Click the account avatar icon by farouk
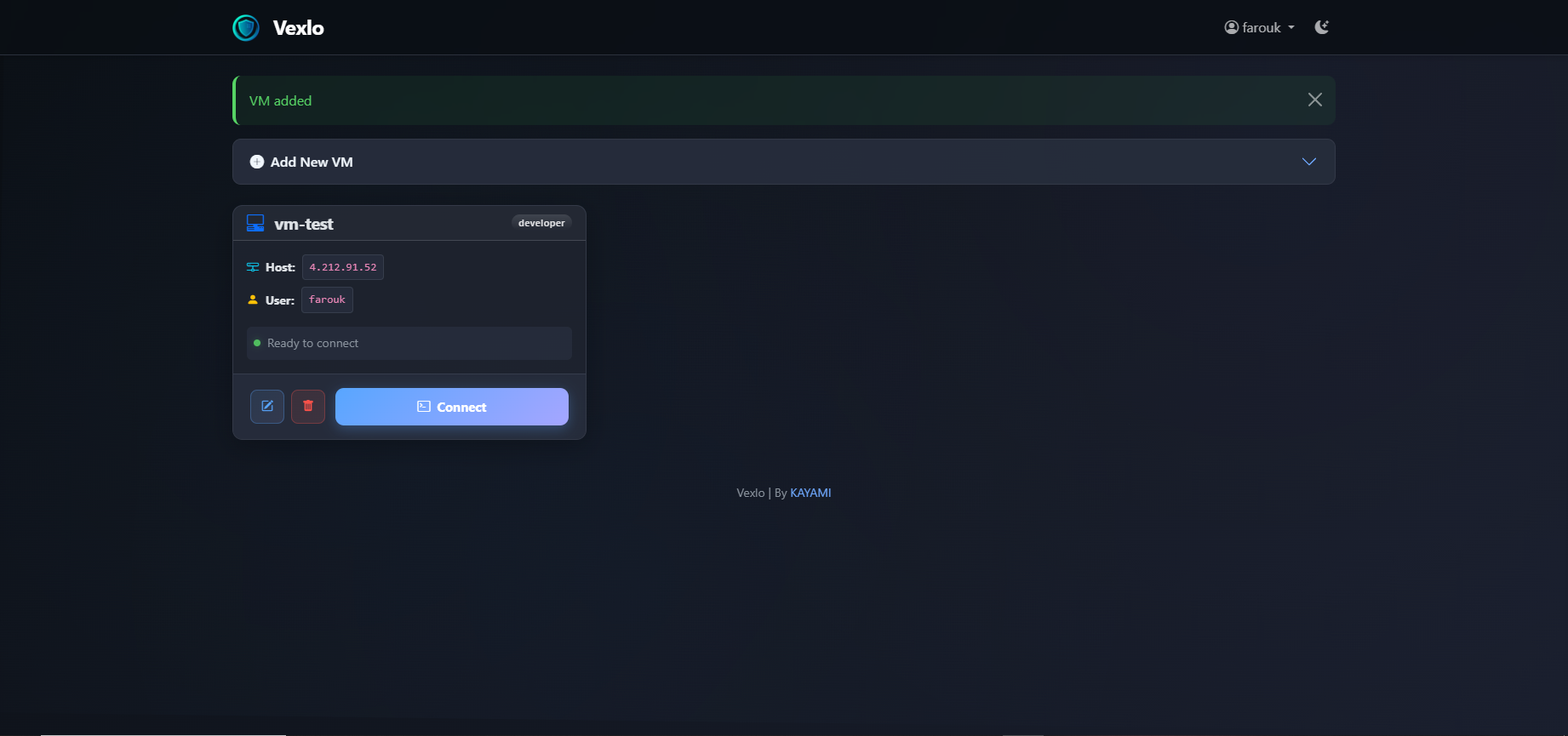Viewport: 1568px width, 736px height. tap(1232, 27)
